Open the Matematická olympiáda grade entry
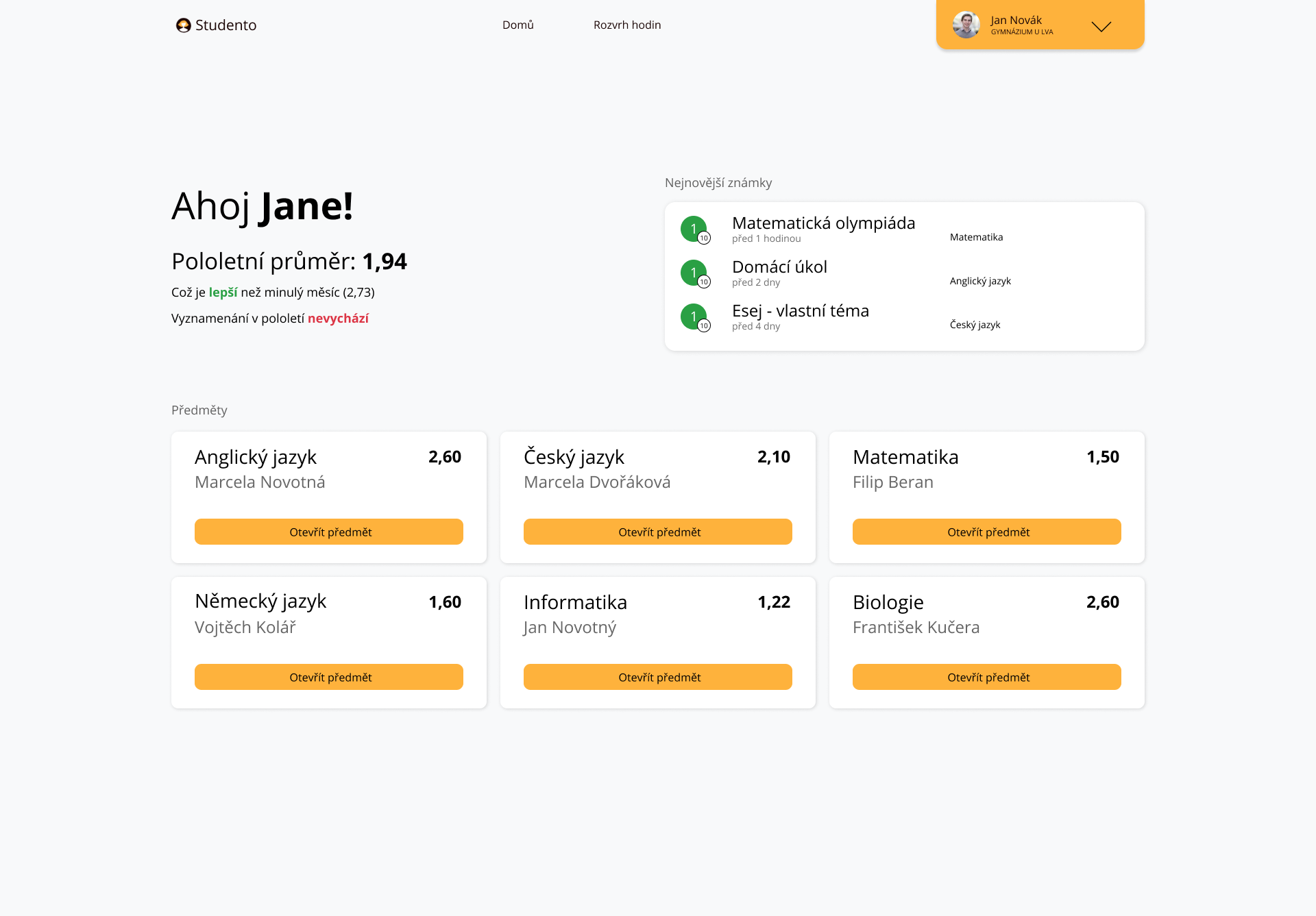 (x=823, y=223)
